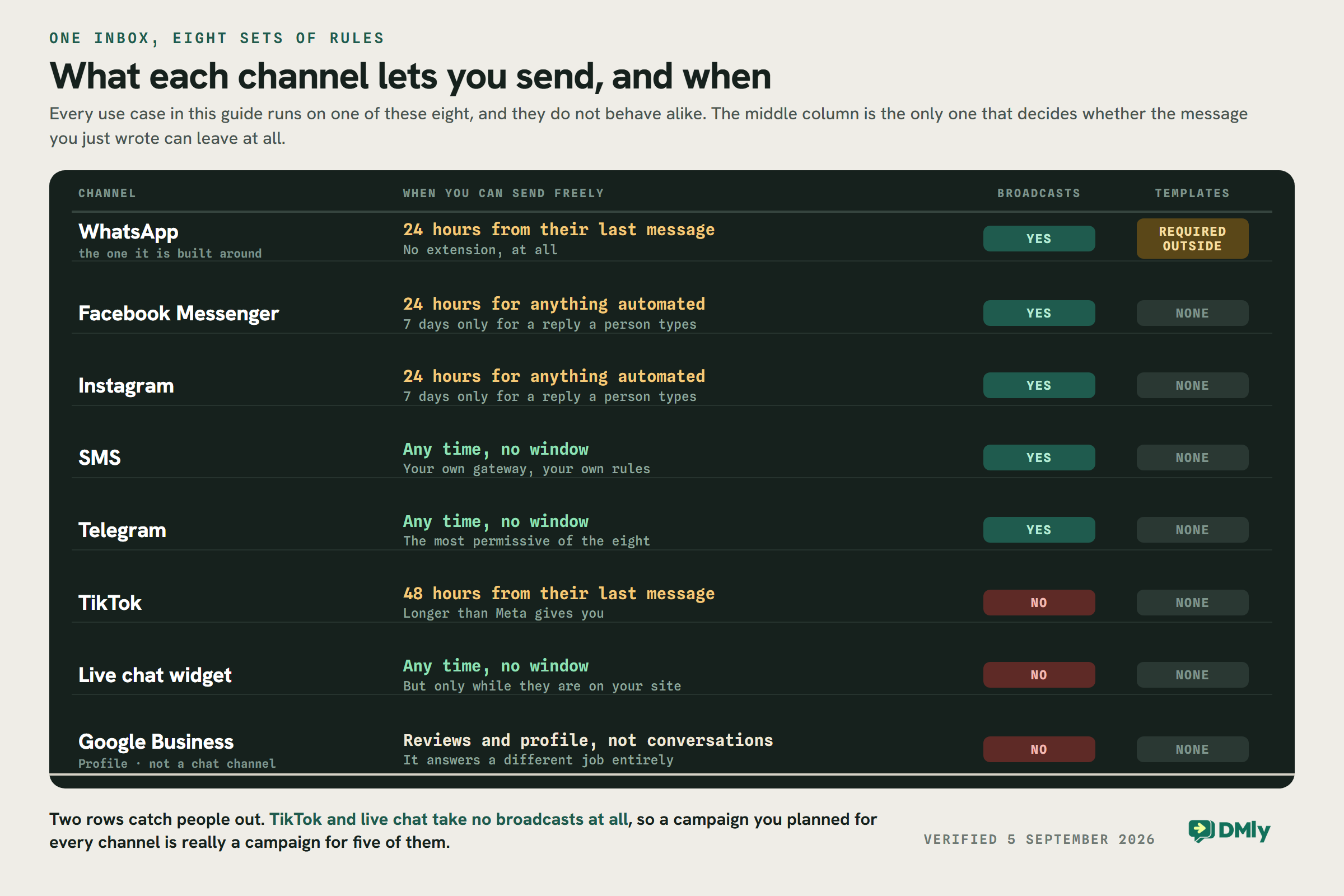
Task: Click 'ONE INBOX, EIGHT SETS OF RULES' label
Action: 217,38
